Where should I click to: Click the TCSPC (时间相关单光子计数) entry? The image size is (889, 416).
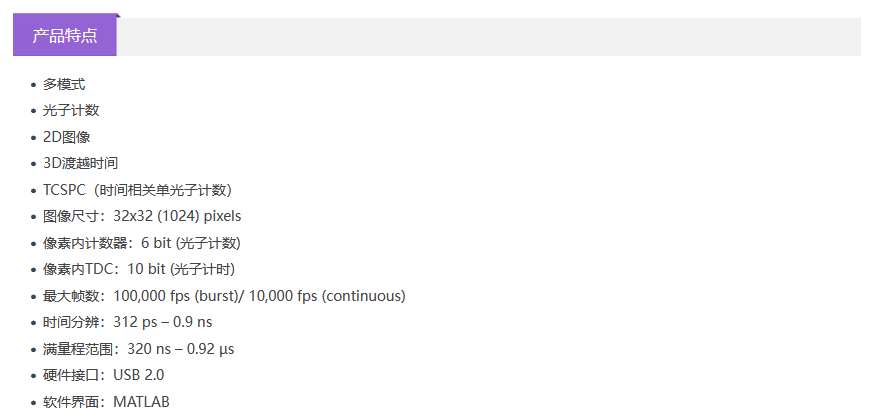coord(137,190)
